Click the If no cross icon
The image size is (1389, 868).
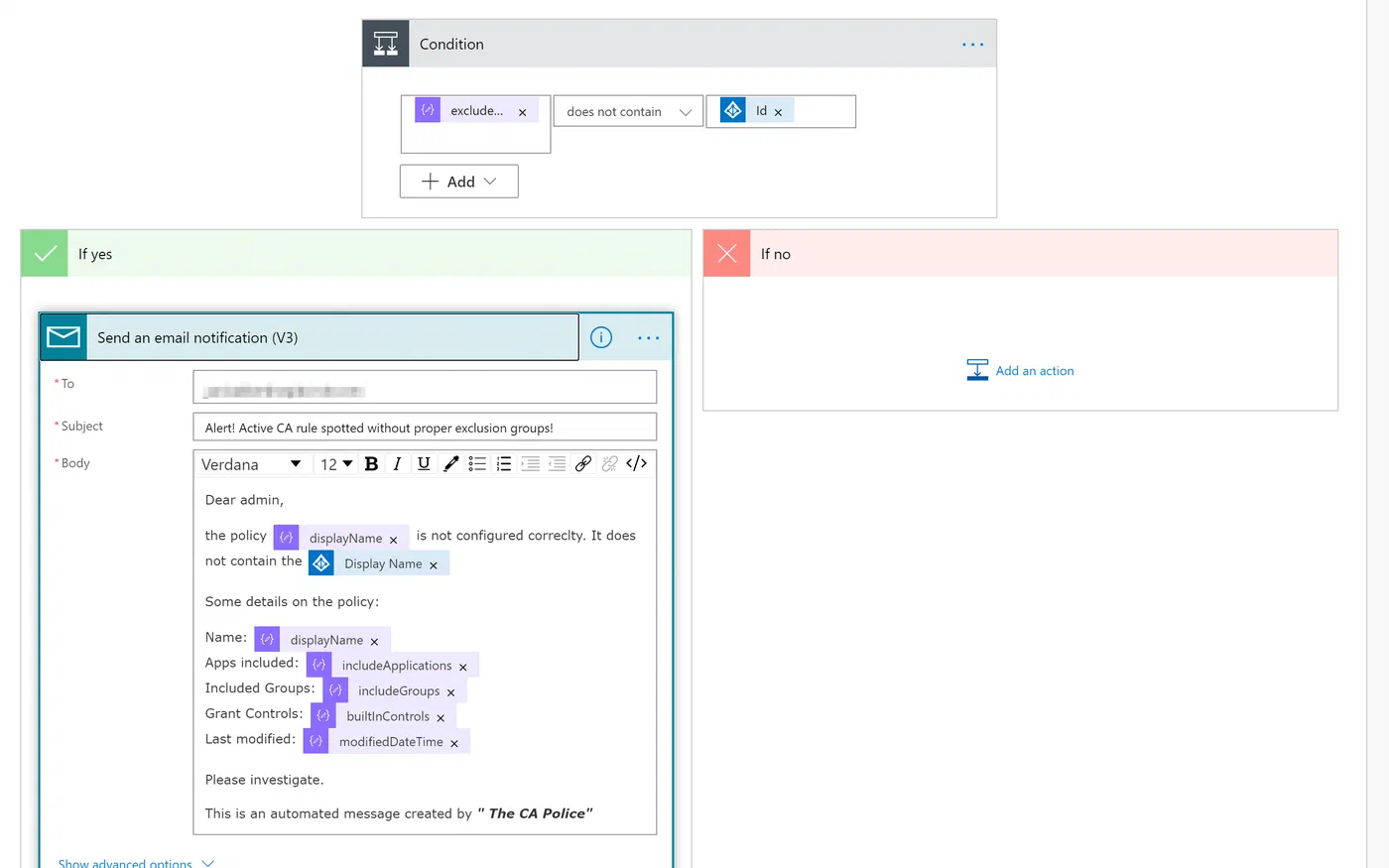coord(727,254)
